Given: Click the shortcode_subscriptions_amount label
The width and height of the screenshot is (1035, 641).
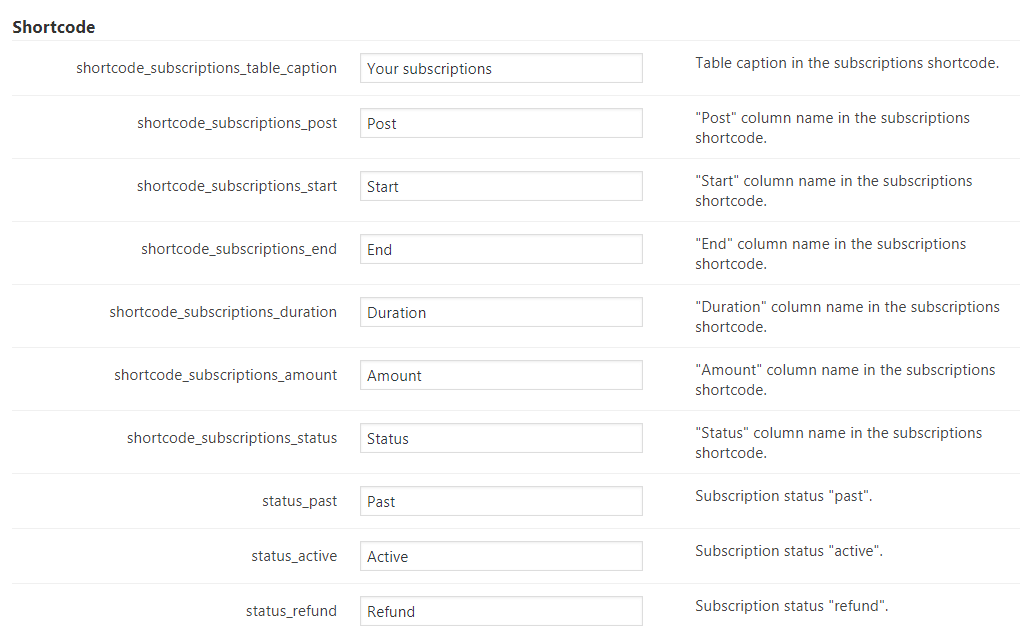Looking at the screenshot, I should [x=225, y=375].
